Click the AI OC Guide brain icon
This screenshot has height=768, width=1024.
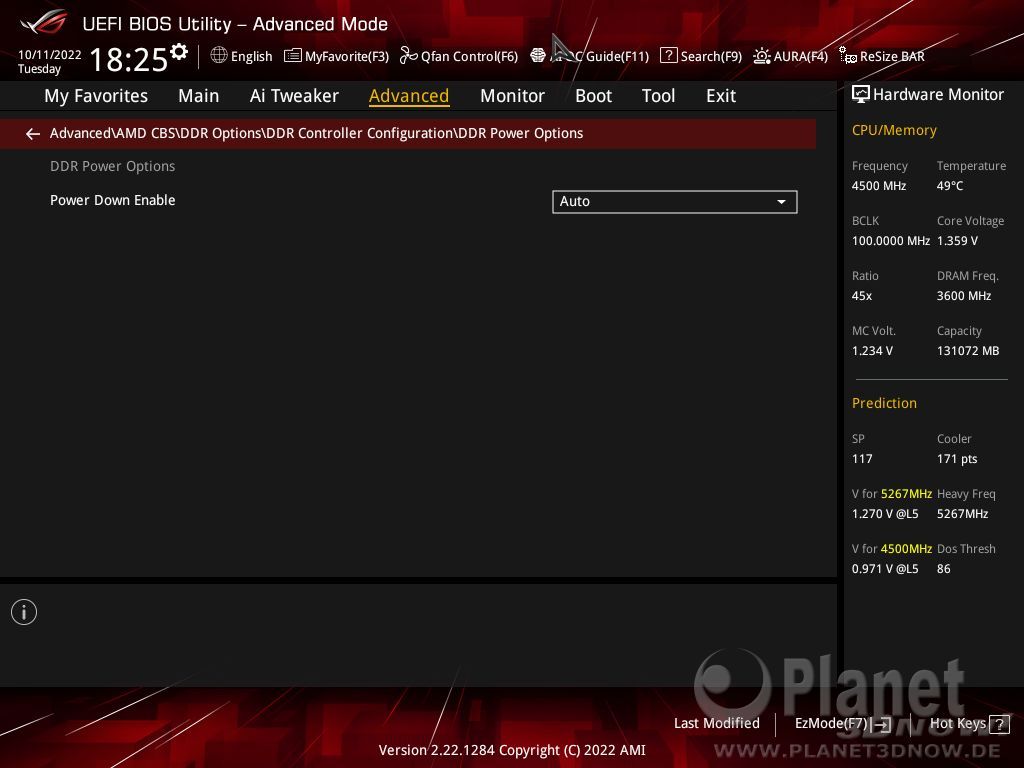tap(538, 56)
